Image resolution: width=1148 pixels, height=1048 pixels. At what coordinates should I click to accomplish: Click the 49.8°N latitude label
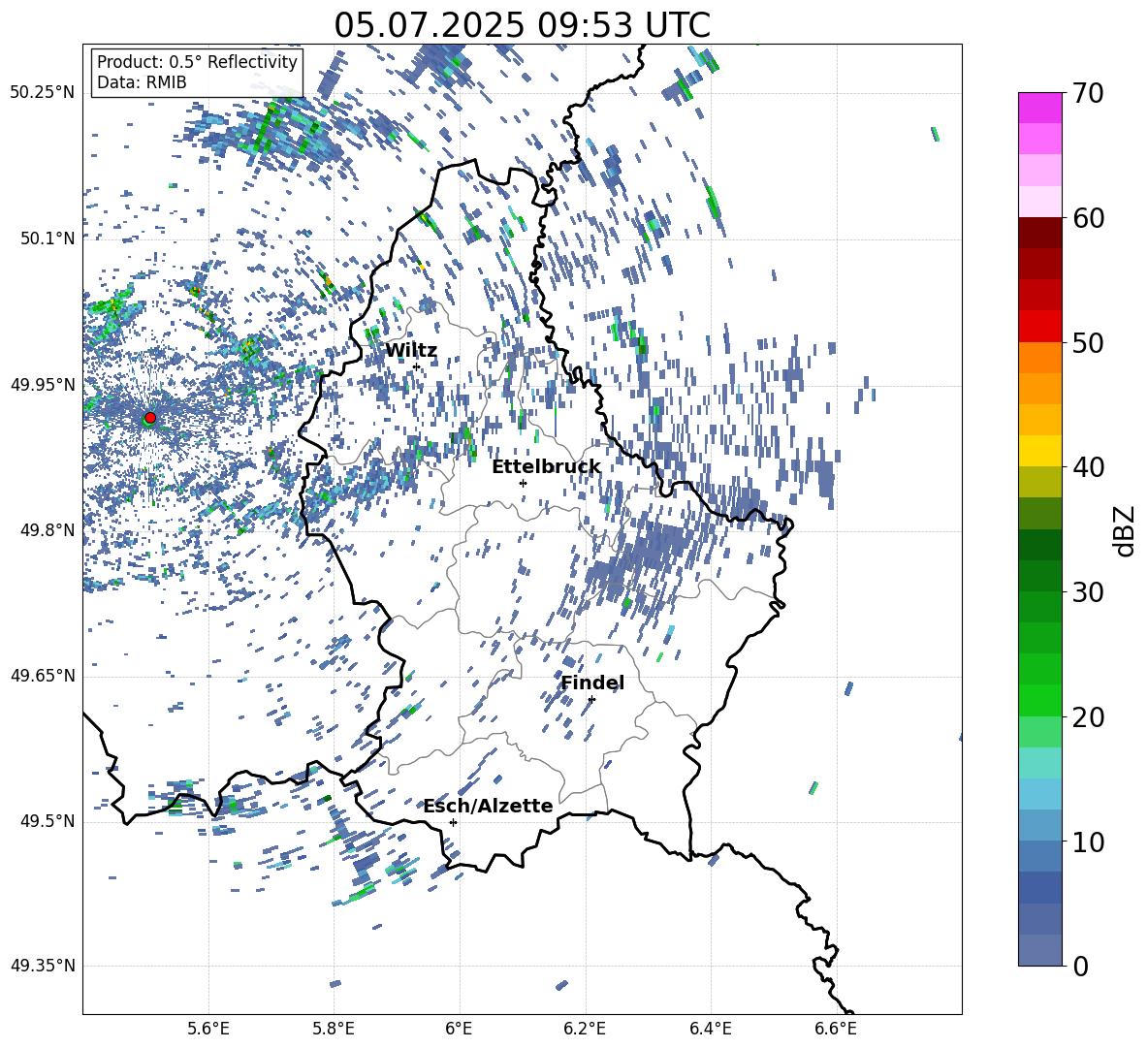tap(48, 530)
